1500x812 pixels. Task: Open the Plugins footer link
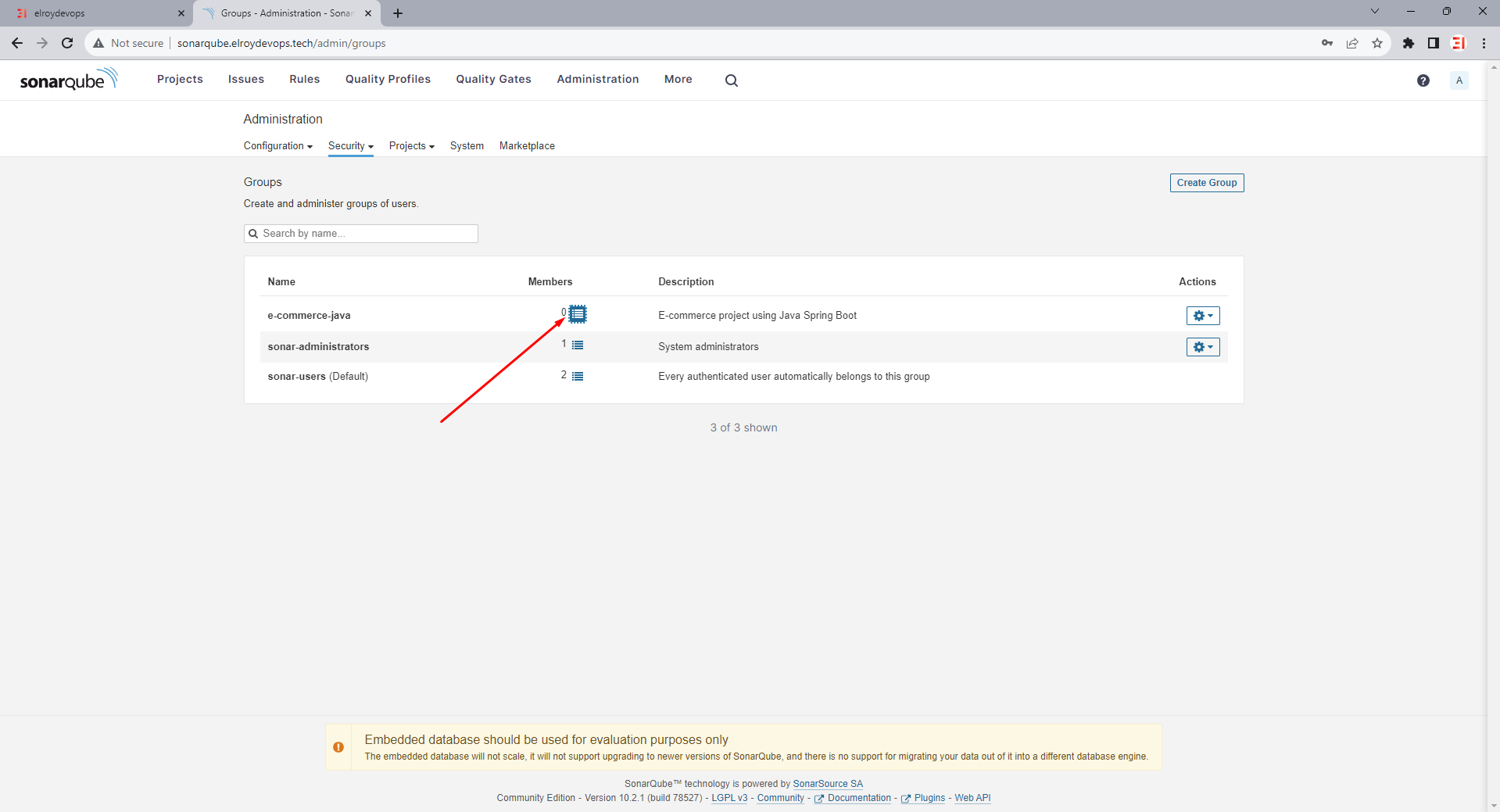point(923,798)
